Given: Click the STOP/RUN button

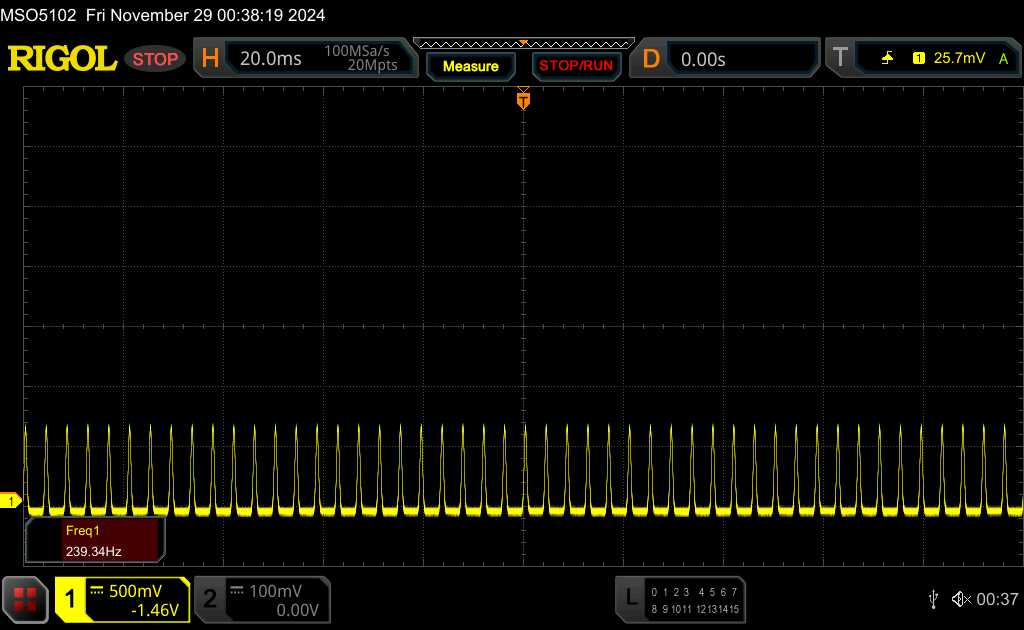Looking at the screenshot, I should point(576,66).
